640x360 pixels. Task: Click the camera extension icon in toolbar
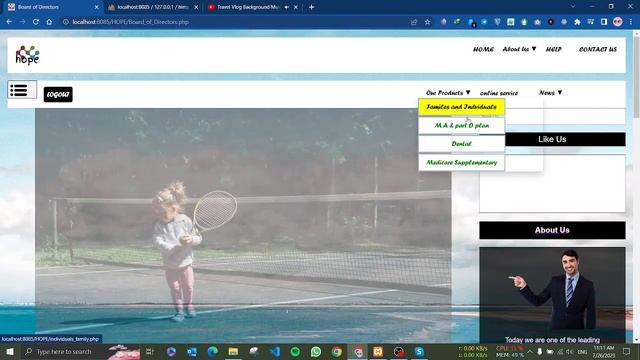click(x=537, y=22)
